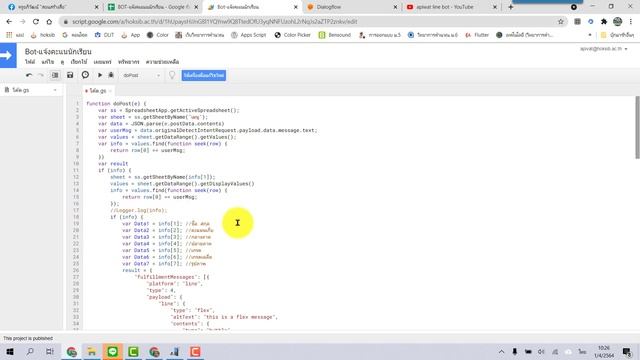Go back in browser history

pyautogui.click(x=9, y=22)
